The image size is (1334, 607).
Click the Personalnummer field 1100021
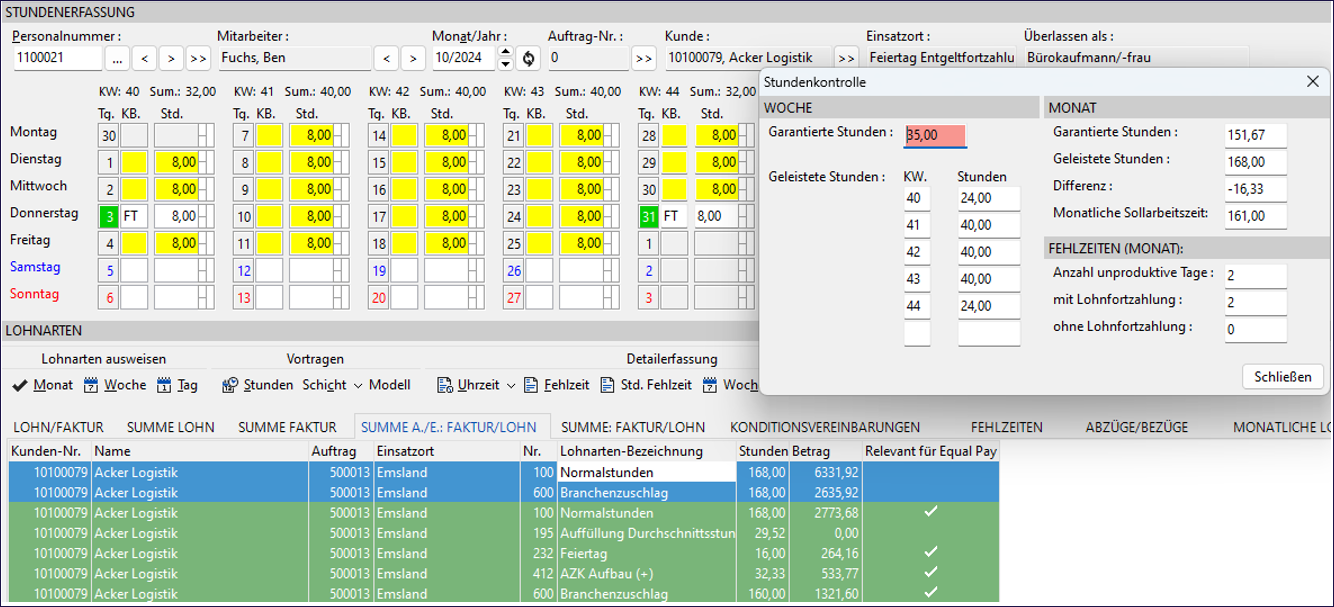[x=58, y=58]
